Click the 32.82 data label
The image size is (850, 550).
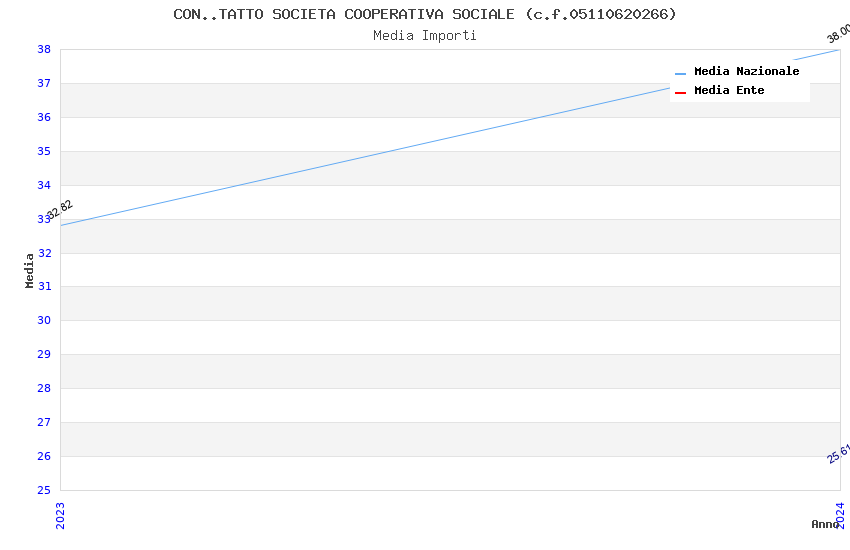[x=59, y=209]
